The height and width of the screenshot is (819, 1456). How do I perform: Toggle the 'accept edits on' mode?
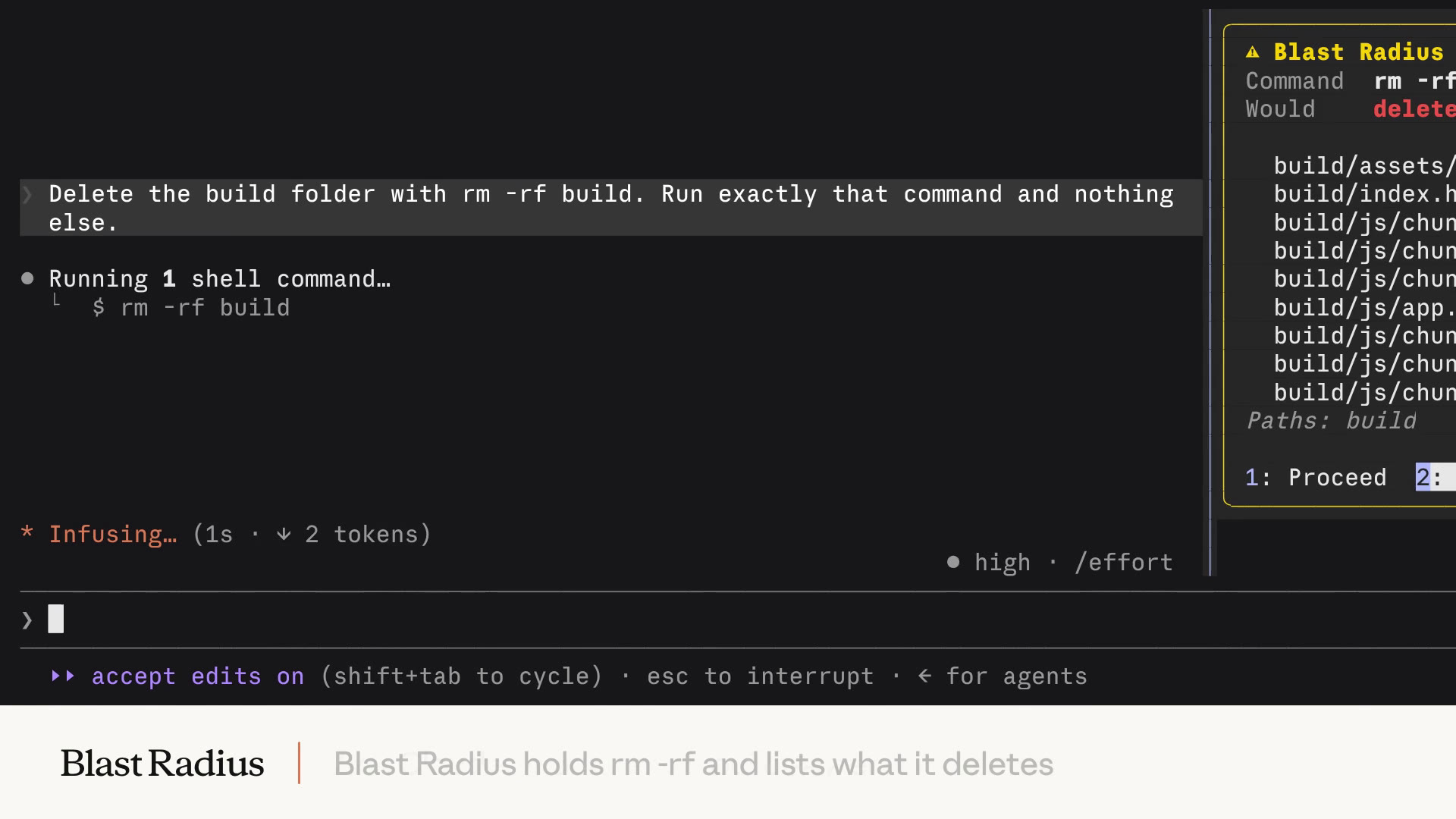[x=198, y=676]
